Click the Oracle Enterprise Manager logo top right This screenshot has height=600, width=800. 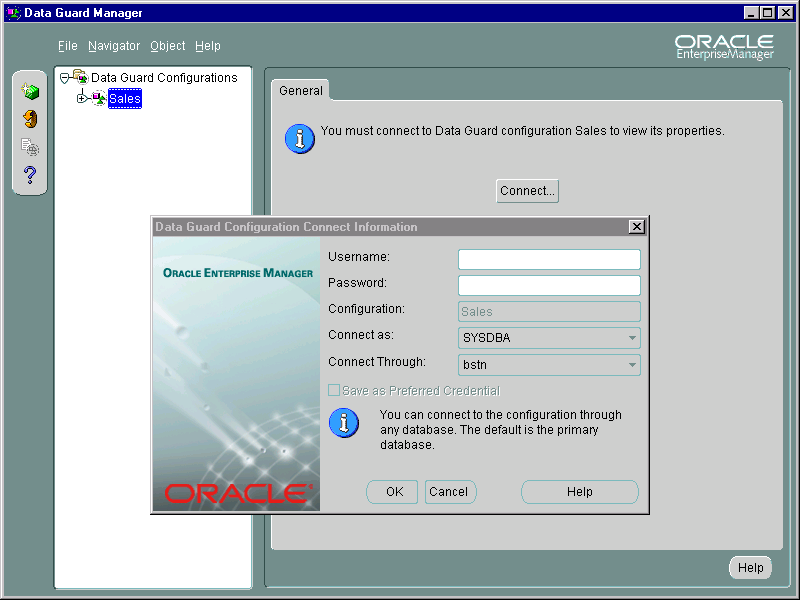click(x=724, y=45)
